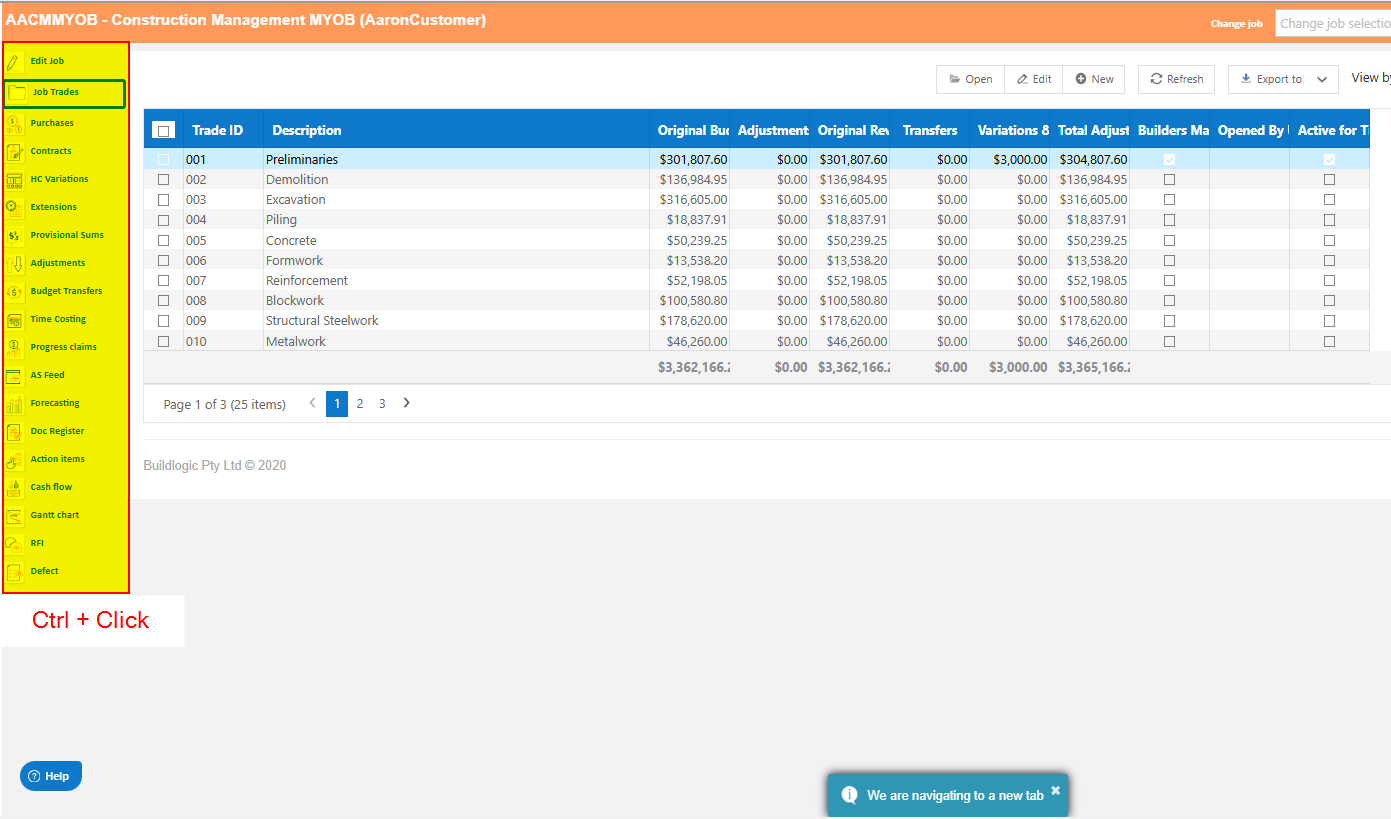Click the AS Feed sidebar icon

[14, 376]
